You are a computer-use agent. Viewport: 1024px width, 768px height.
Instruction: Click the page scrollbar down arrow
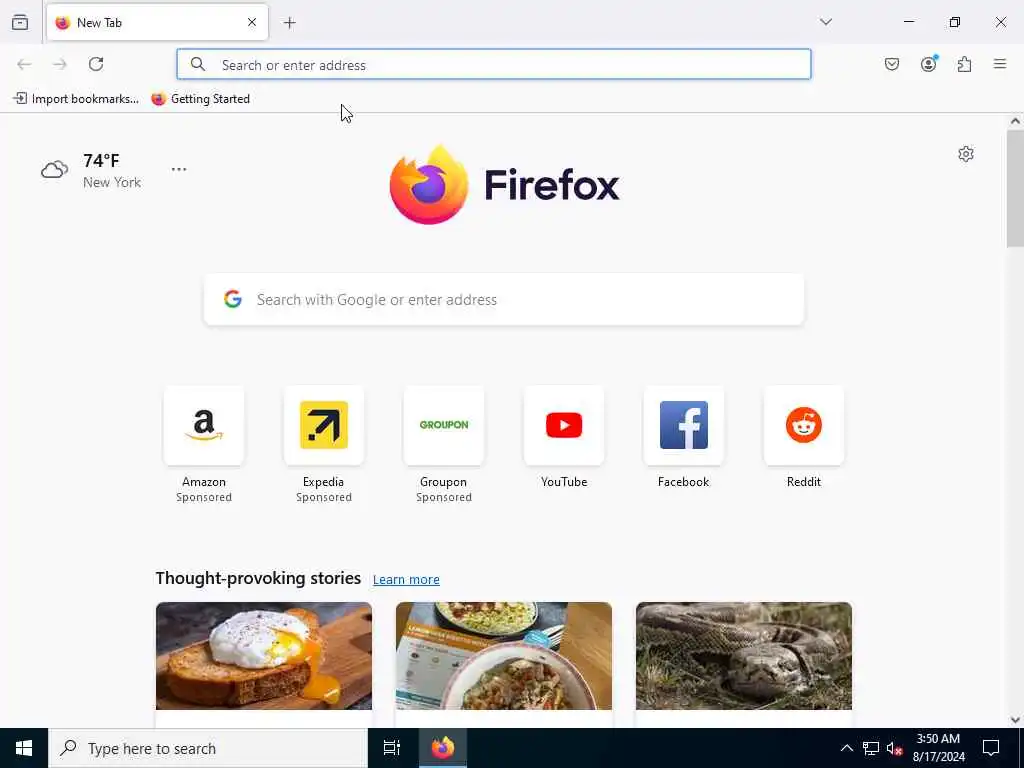tap(1015, 720)
